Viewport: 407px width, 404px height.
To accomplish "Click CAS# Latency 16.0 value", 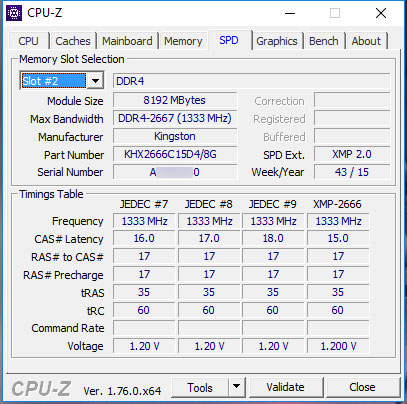I will tap(144, 238).
